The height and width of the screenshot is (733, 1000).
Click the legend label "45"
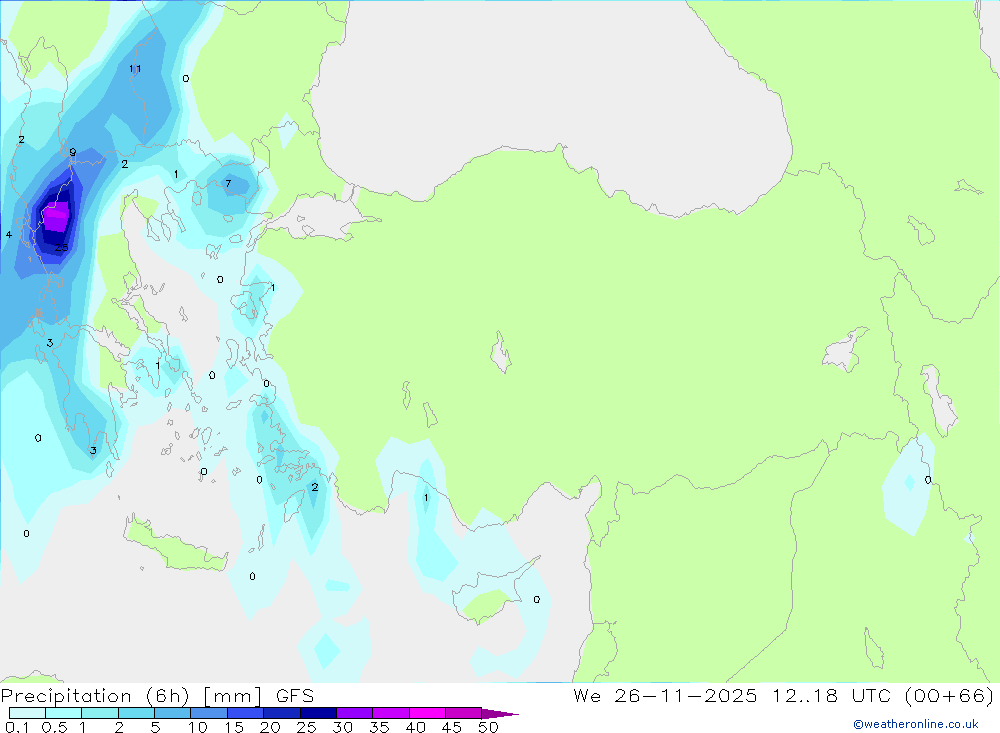point(452,727)
